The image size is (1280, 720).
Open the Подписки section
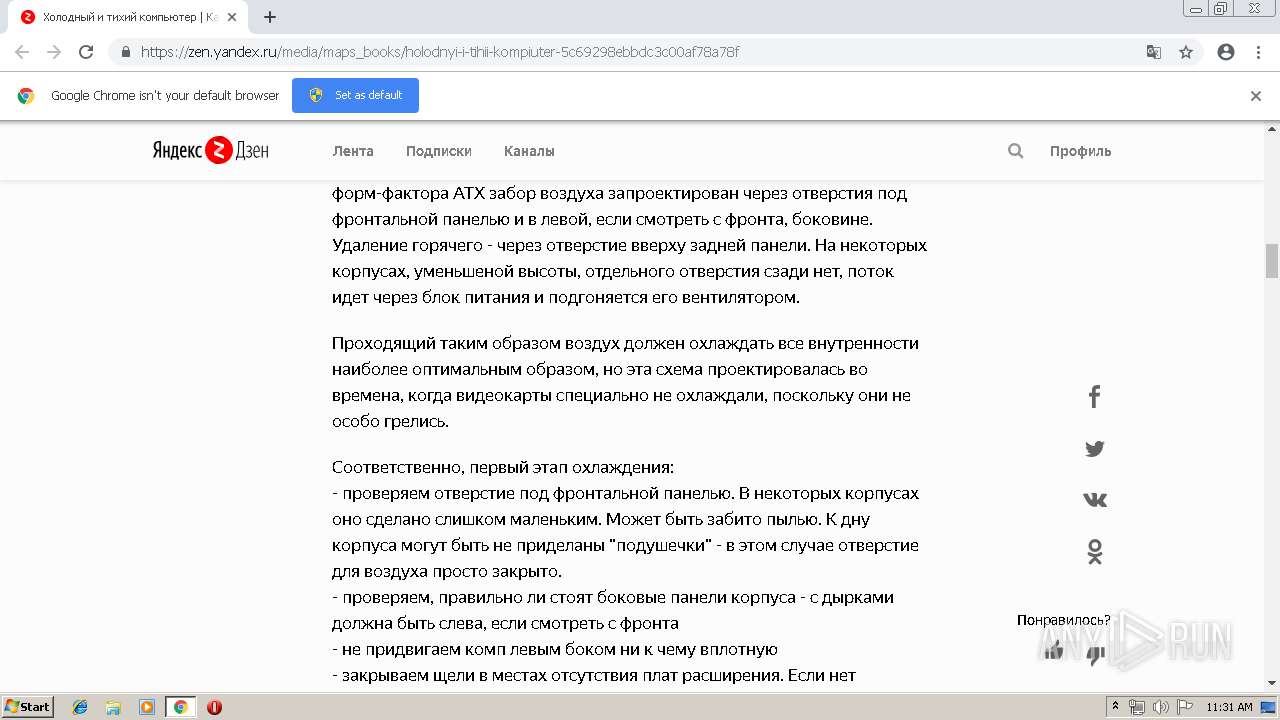point(439,151)
